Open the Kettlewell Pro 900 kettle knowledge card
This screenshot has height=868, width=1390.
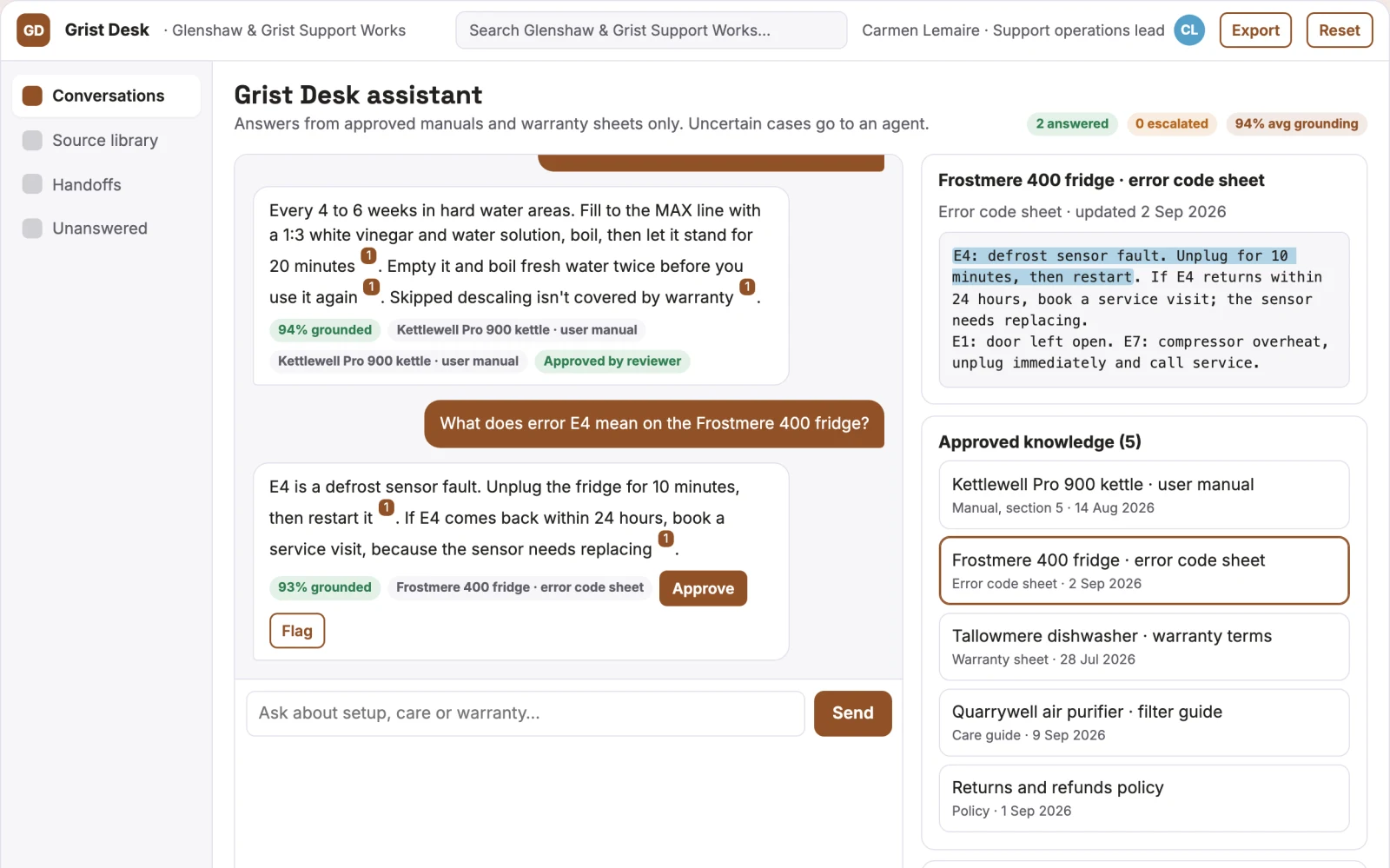coord(1143,495)
